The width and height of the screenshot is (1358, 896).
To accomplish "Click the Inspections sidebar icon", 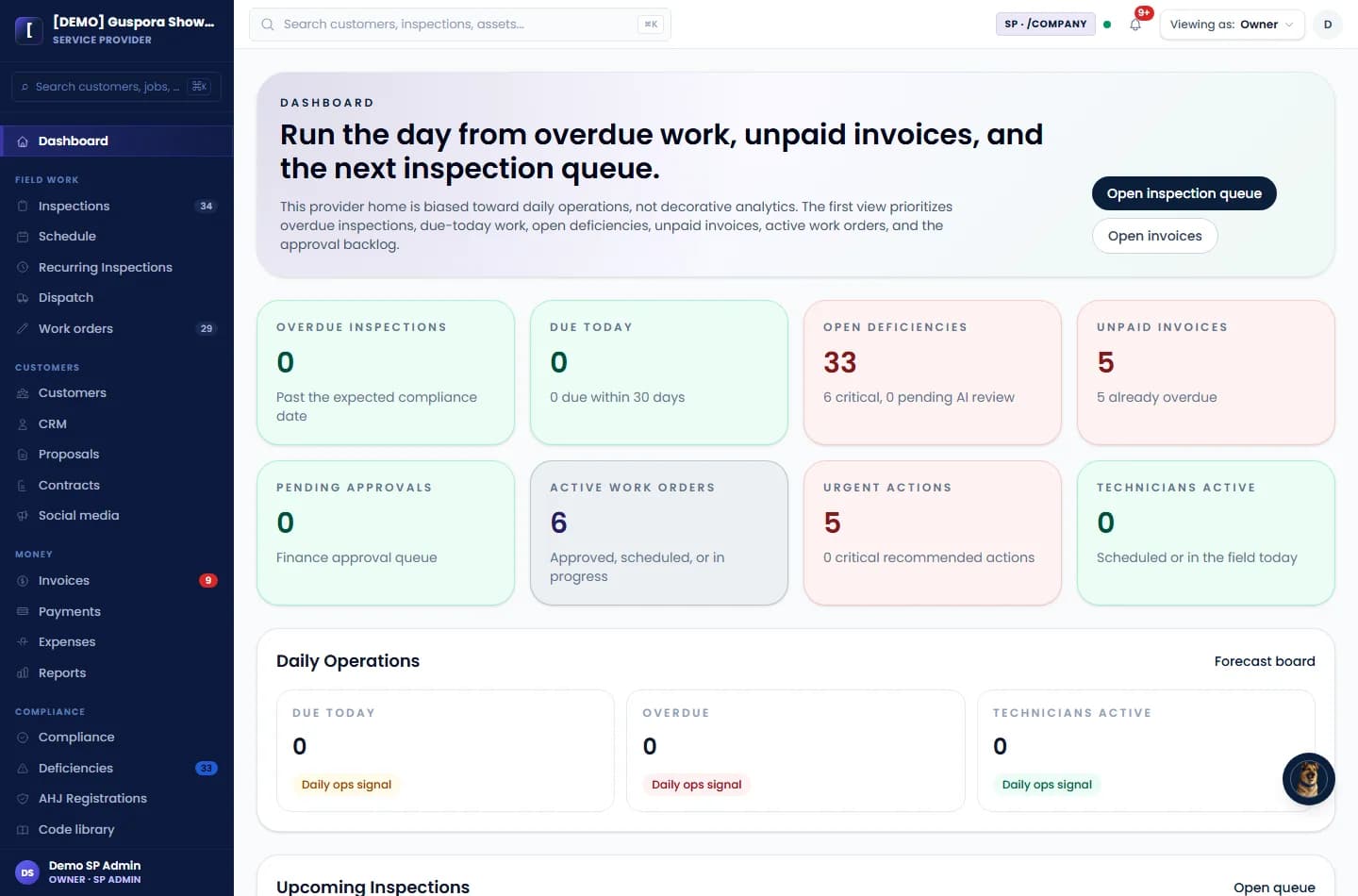I will tap(23, 207).
